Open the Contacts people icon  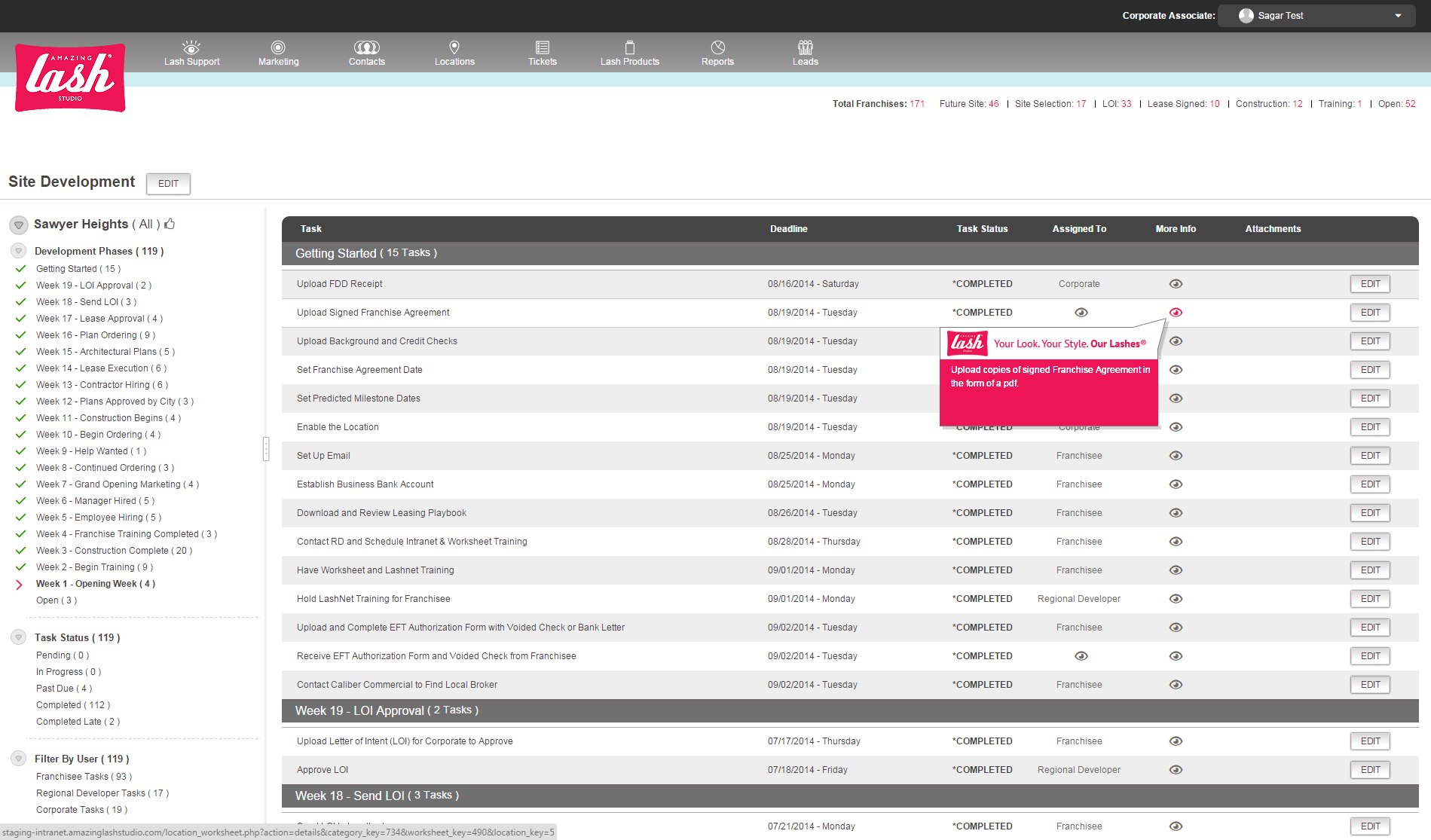[x=367, y=47]
